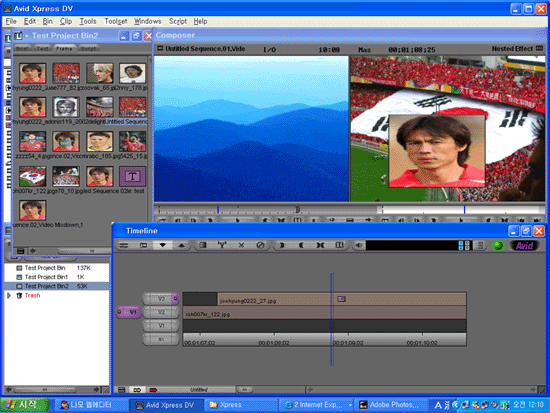Click the Y-shaped tool icon in Timeline toolbar
The height and width of the screenshot is (413, 550).
222,245
